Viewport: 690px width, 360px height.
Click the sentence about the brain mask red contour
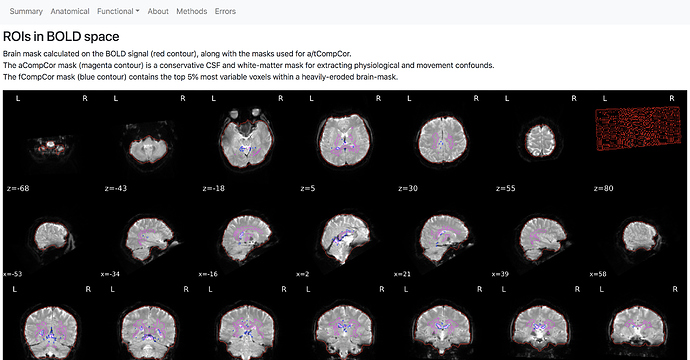point(177,54)
